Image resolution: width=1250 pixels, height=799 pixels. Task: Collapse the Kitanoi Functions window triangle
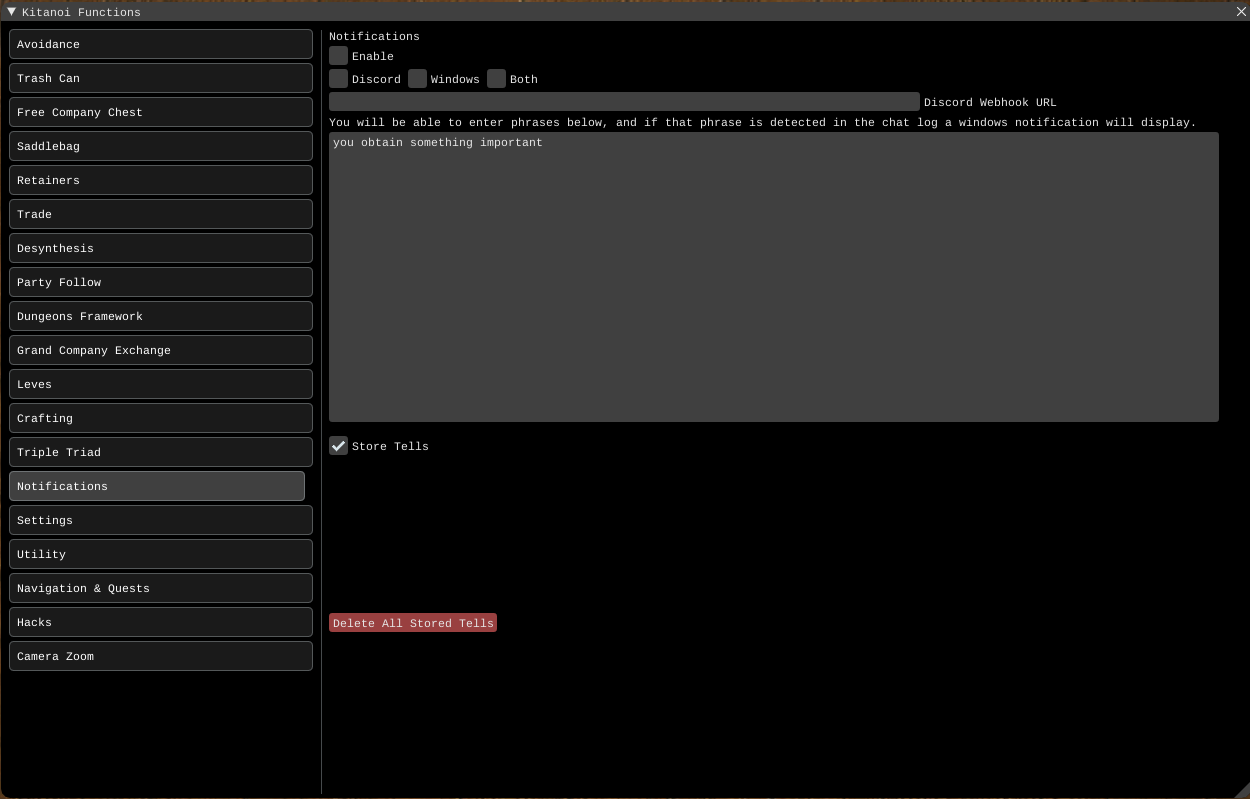[x=12, y=12]
